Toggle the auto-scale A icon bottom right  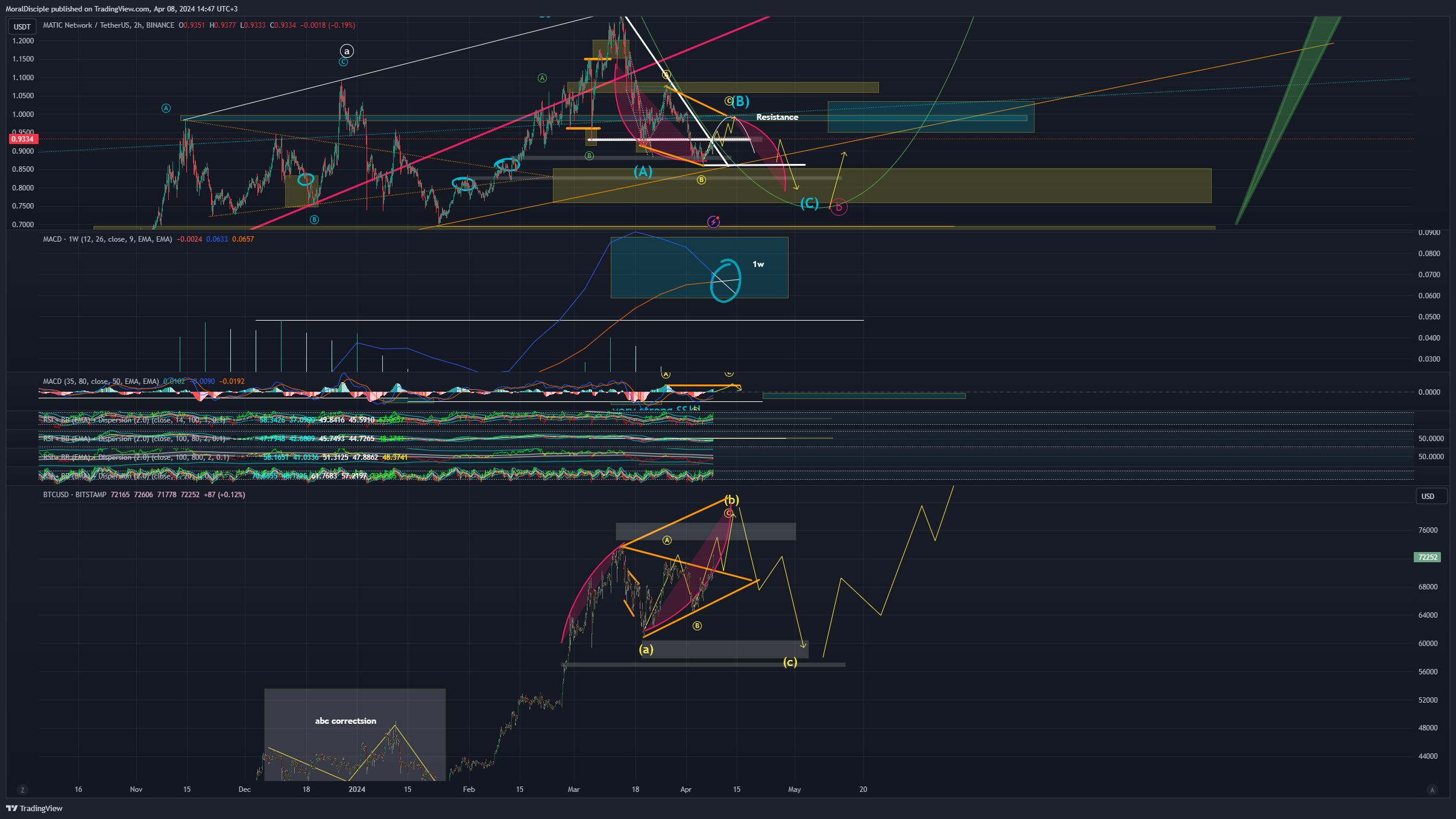pos(1432,789)
